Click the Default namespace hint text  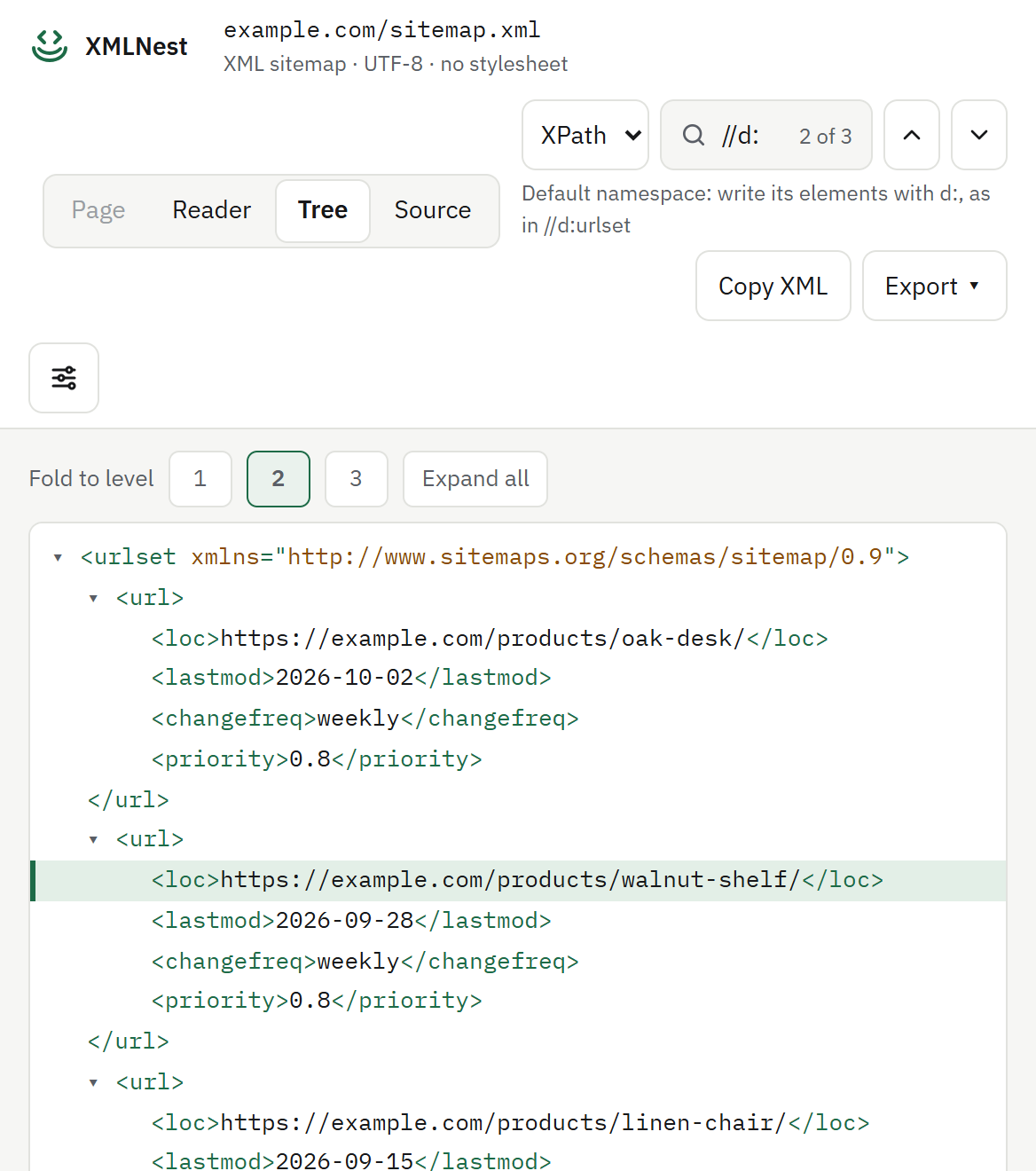pos(756,209)
